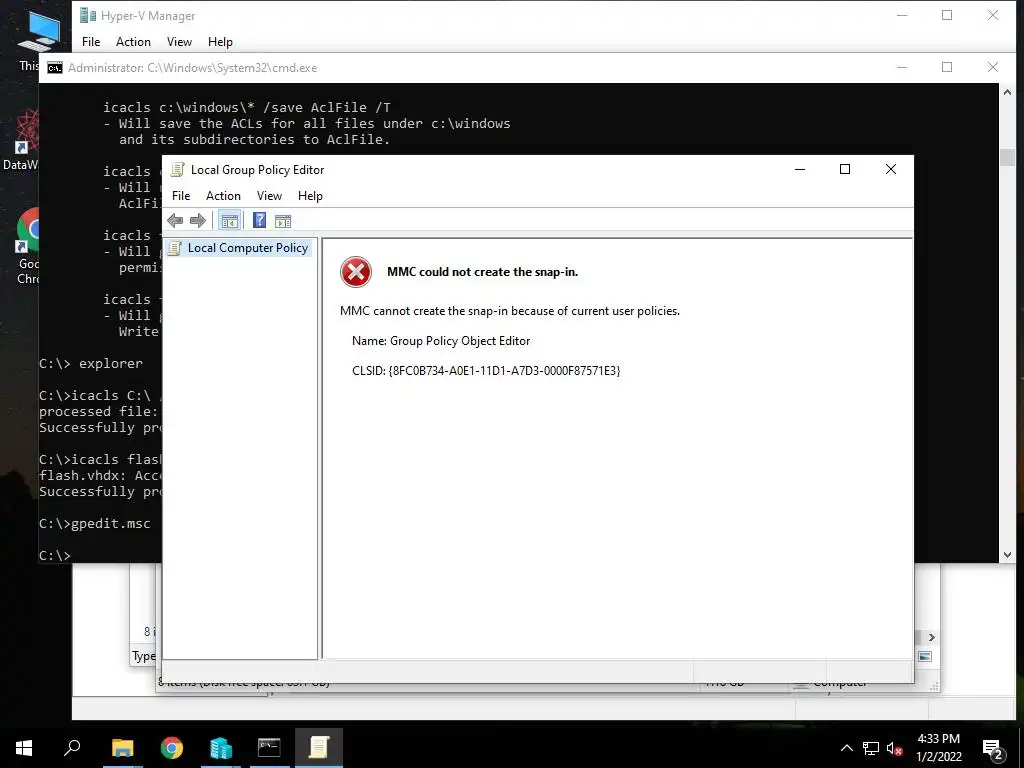Click the "C:\> explorer" line in cmd
The width and height of the screenshot is (1024, 768).
[91, 364]
